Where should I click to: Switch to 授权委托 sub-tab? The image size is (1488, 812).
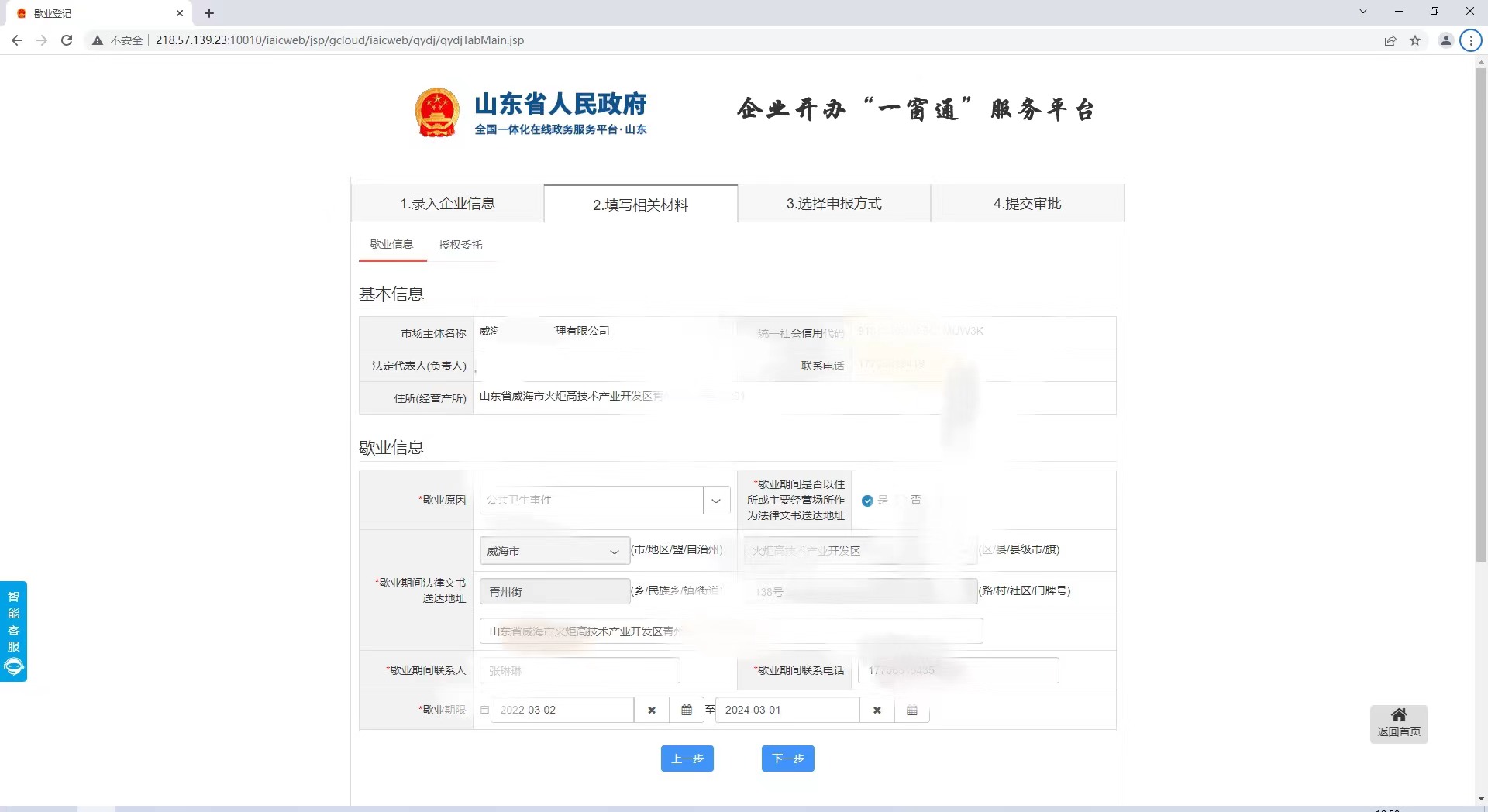tap(460, 245)
